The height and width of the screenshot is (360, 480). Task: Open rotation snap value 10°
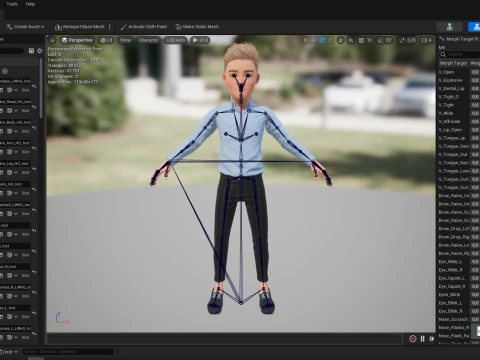389,40
